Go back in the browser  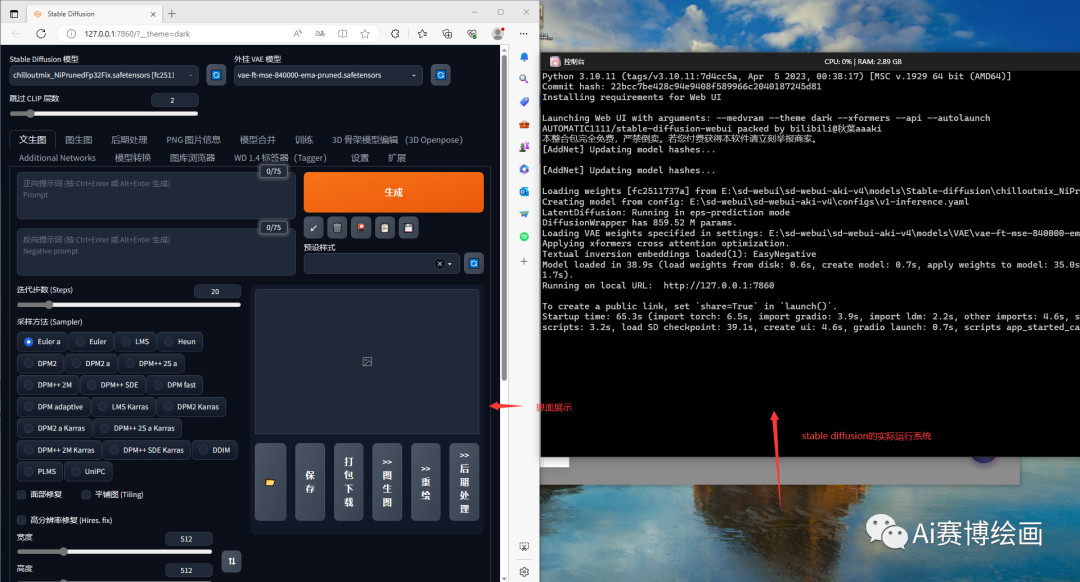[x=17, y=34]
